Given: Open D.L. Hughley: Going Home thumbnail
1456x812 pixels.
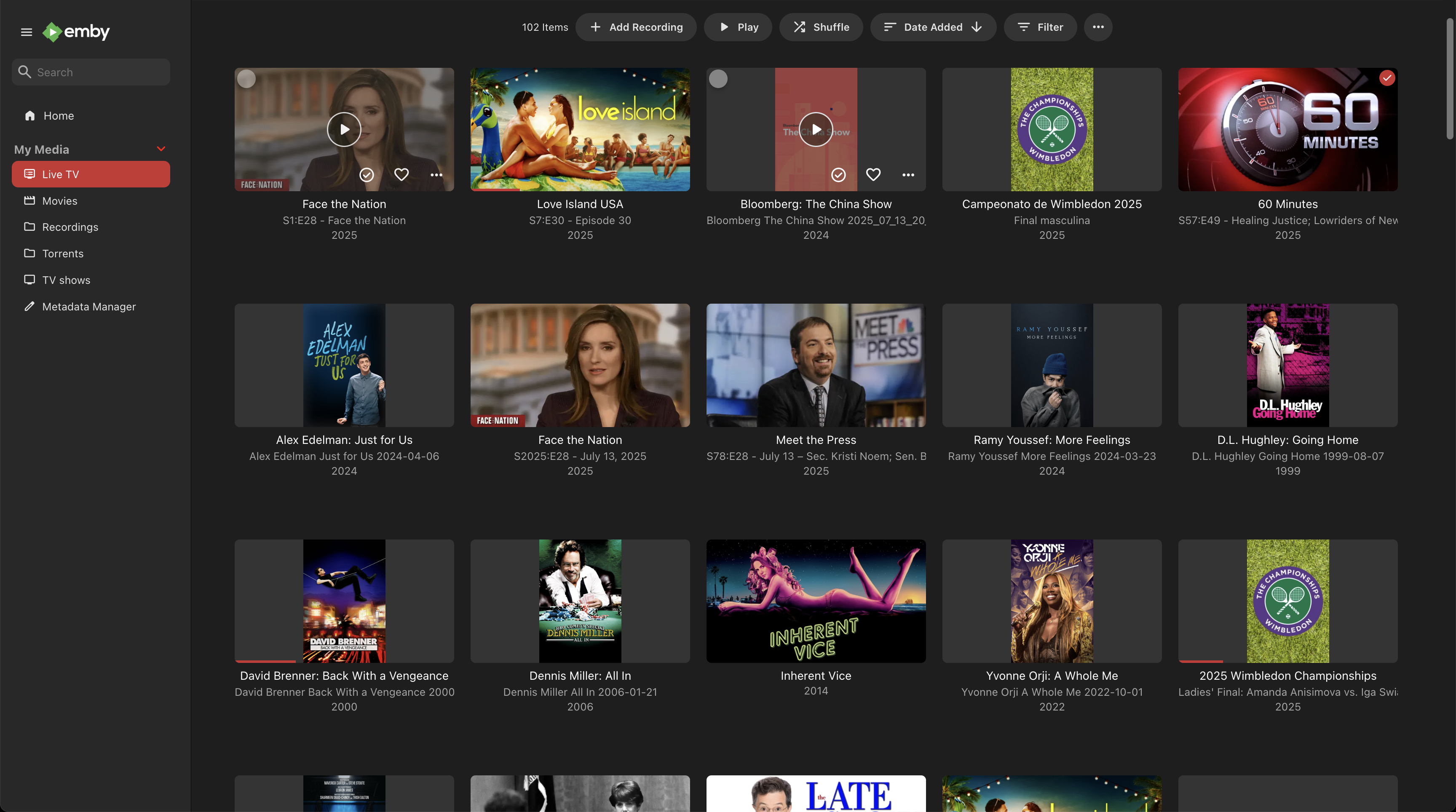Looking at the screenshot, I should pyautogui.click(x=1287, y=365).
